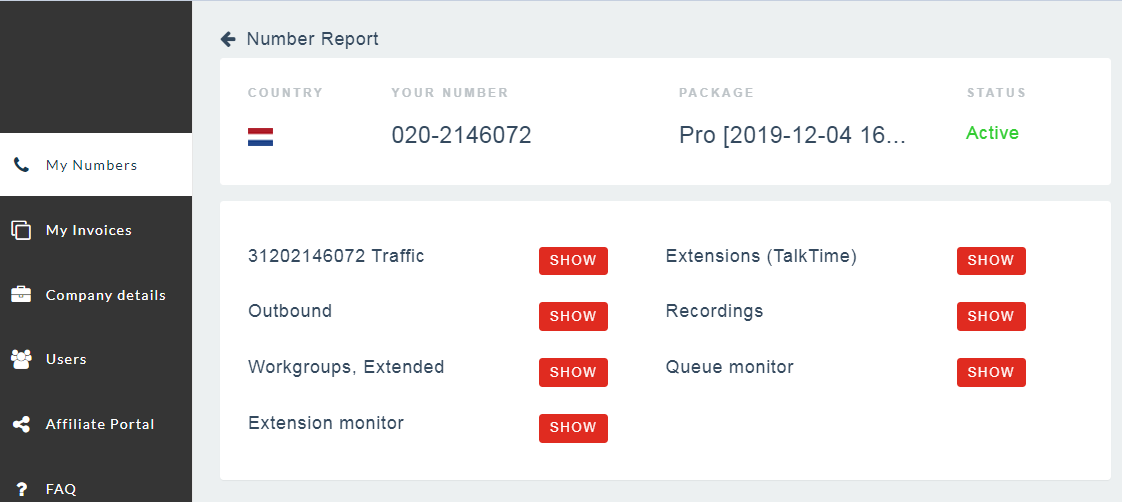Show the Extensions (TalkTime) report
The width and height of the screenshot is (1122, 502).
click(x=991, y=260)
